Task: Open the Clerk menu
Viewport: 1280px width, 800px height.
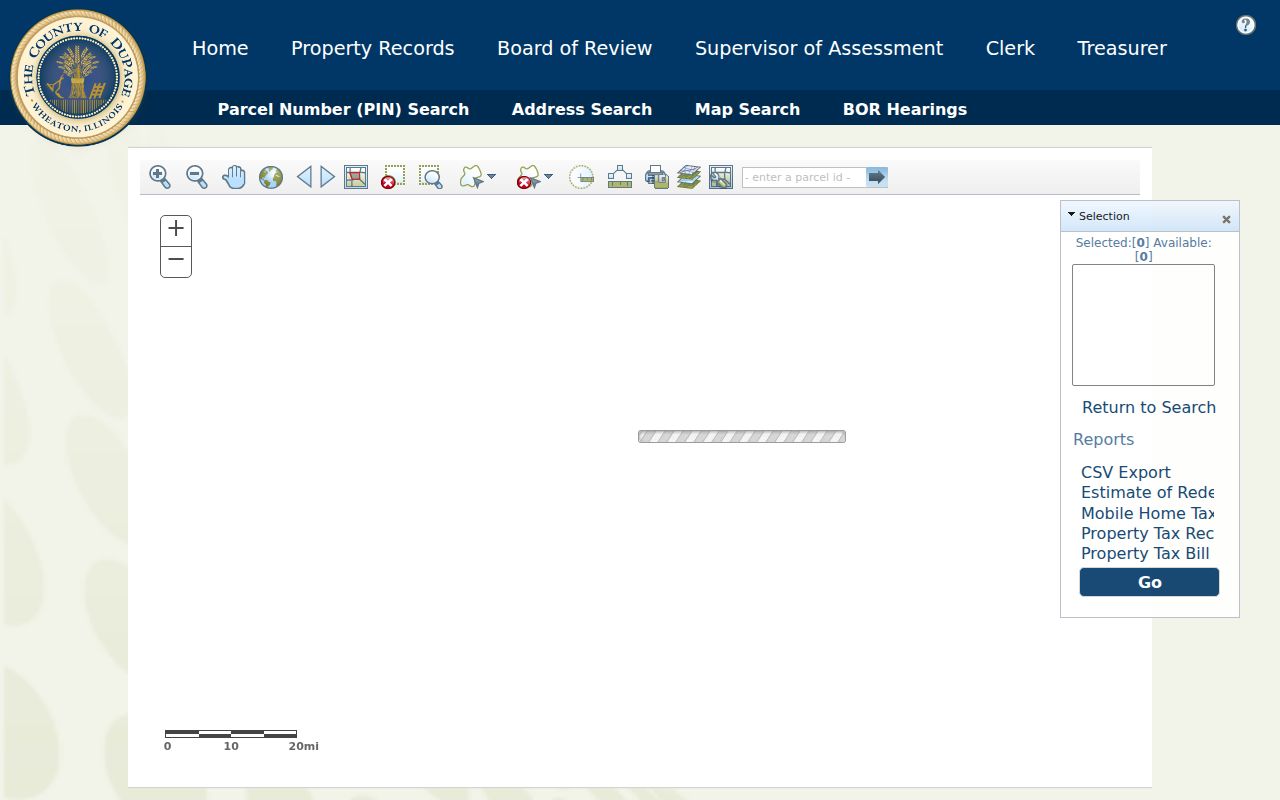Action: click(x=1010, y=48)
